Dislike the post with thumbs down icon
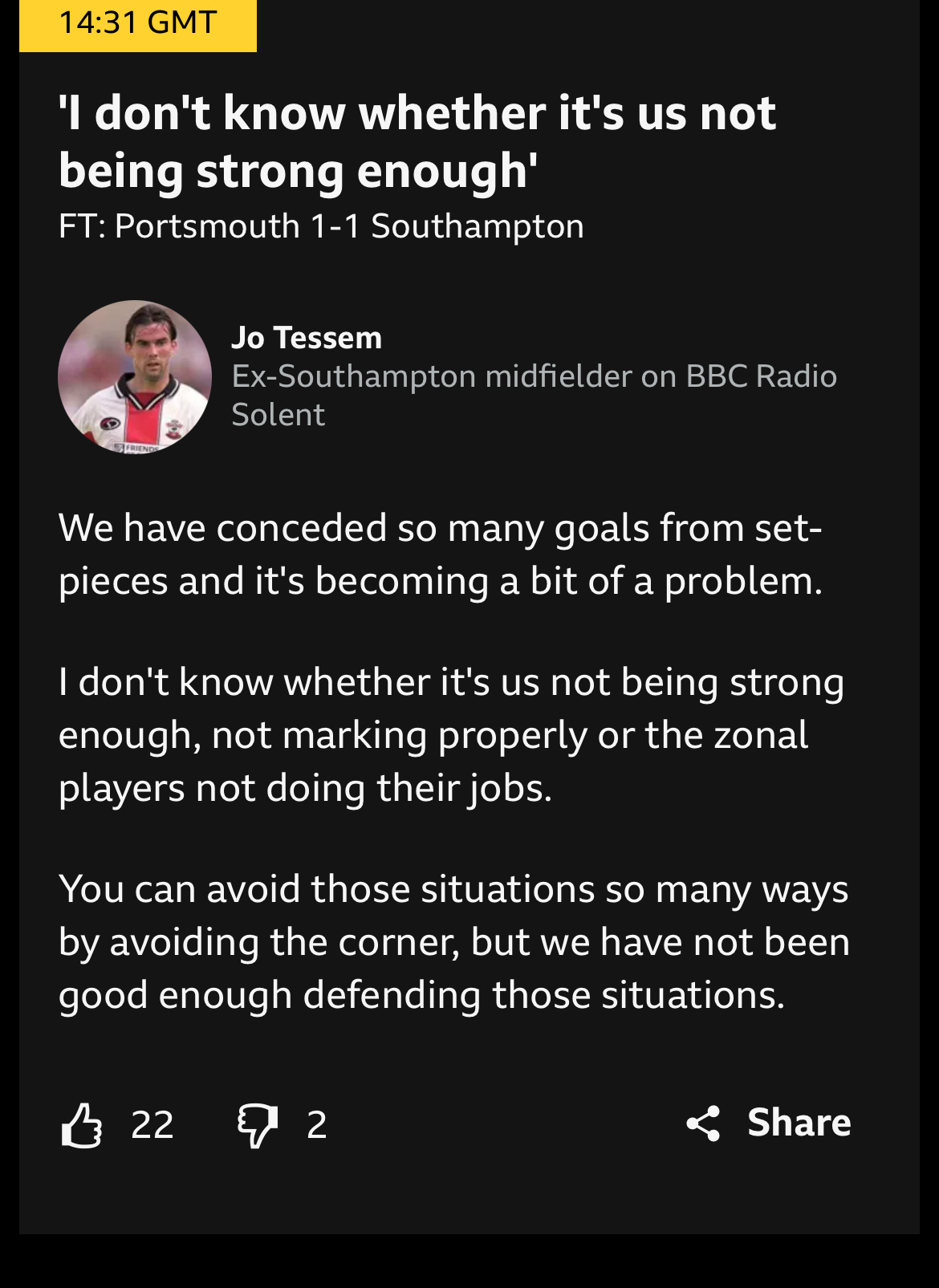The height and width of the screenshot is (1288, 939). 258,1125
